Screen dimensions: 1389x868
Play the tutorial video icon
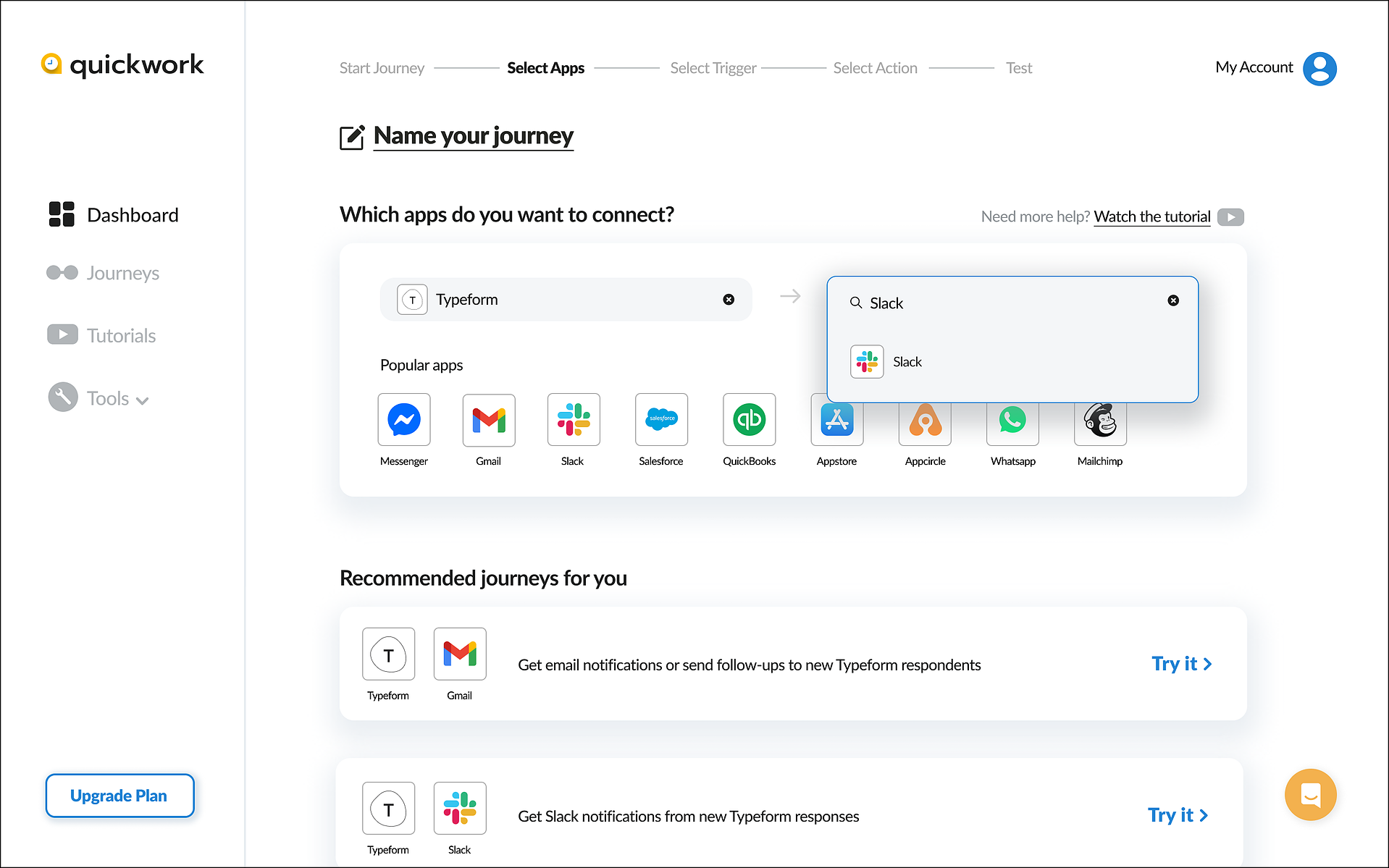[1230, 217]
